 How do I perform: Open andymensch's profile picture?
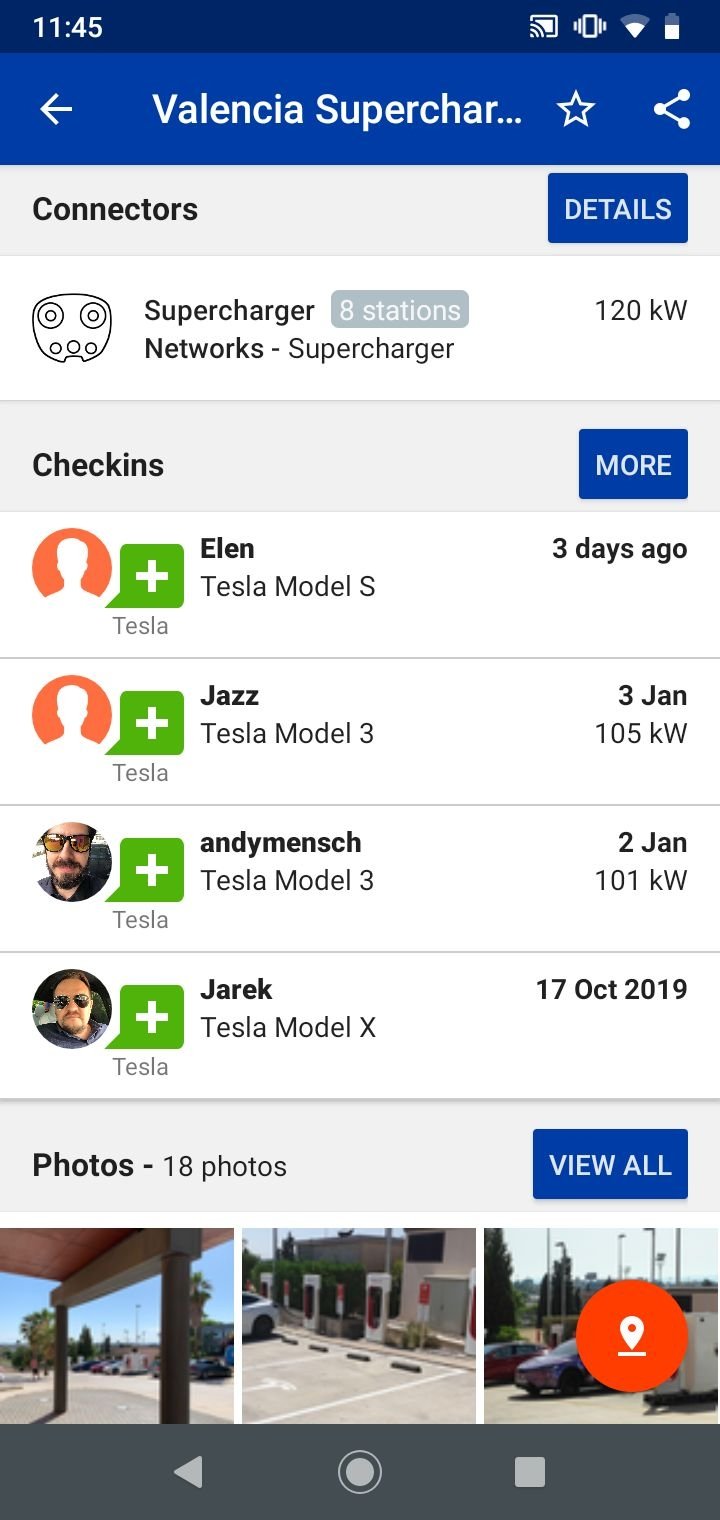pyautogui.click(x=71, y=862)
